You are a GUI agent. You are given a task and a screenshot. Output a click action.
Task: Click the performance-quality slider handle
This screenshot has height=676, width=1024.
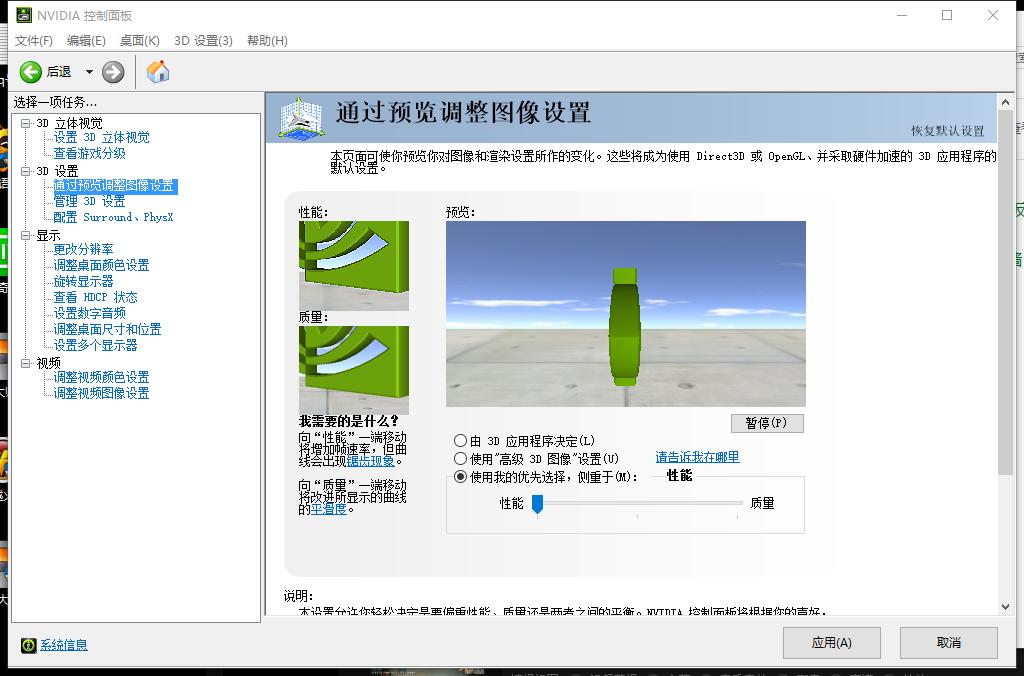click(539, 505)
